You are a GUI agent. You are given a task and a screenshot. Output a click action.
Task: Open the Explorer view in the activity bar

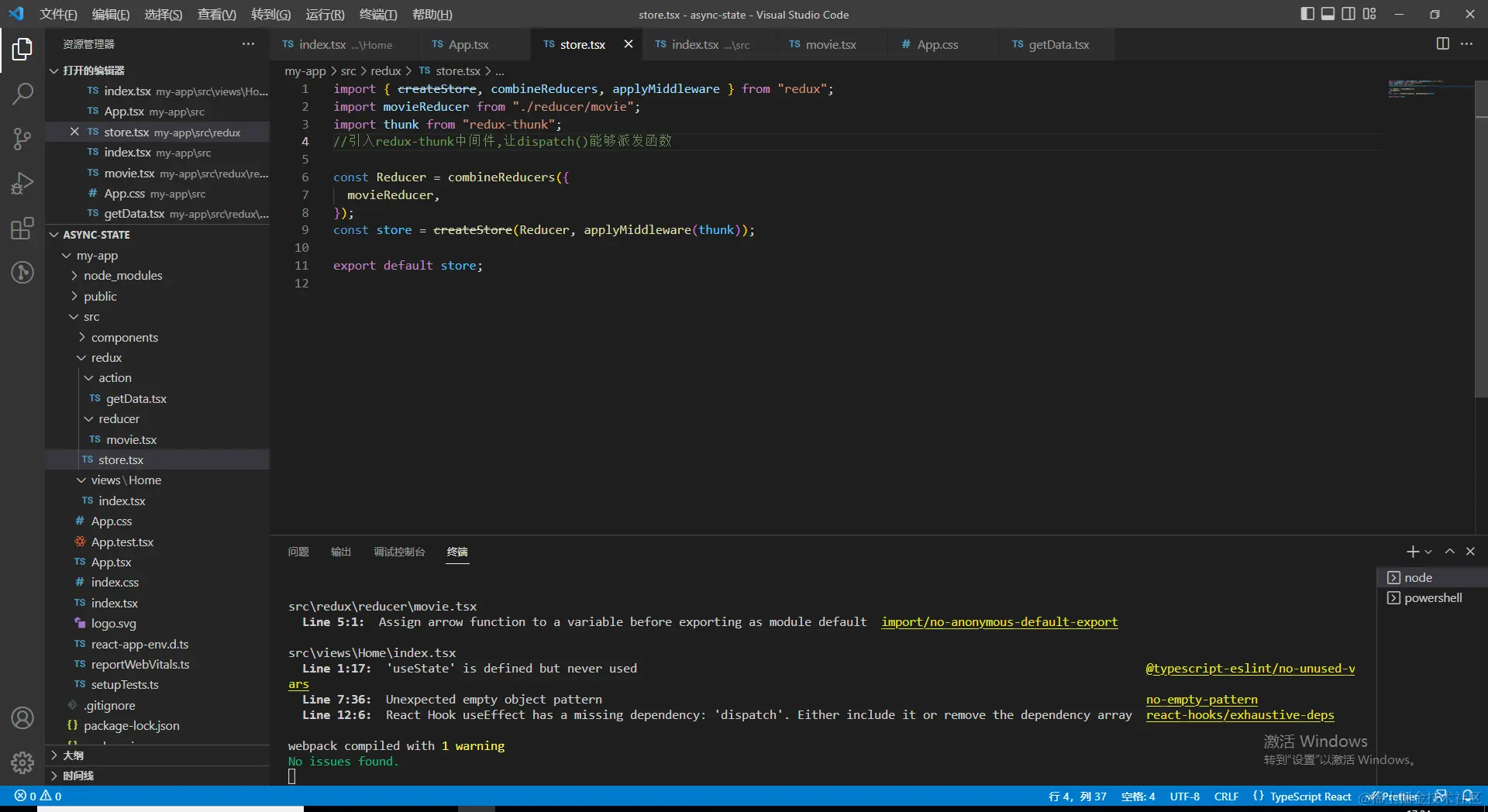point(22,50)
